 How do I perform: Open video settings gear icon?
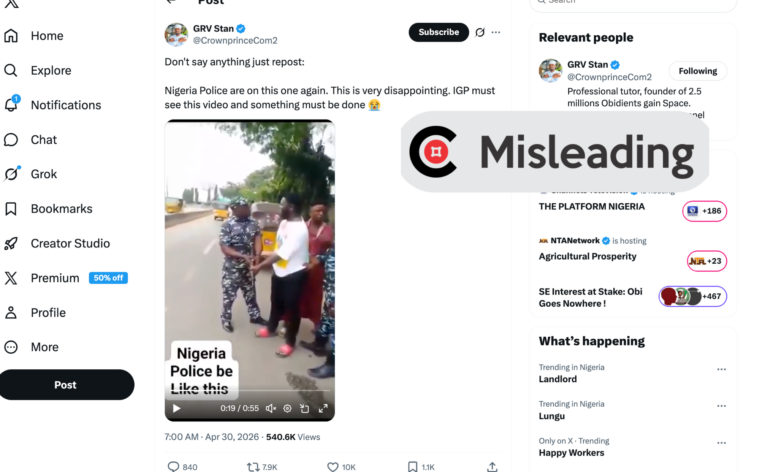click(288, 408)
